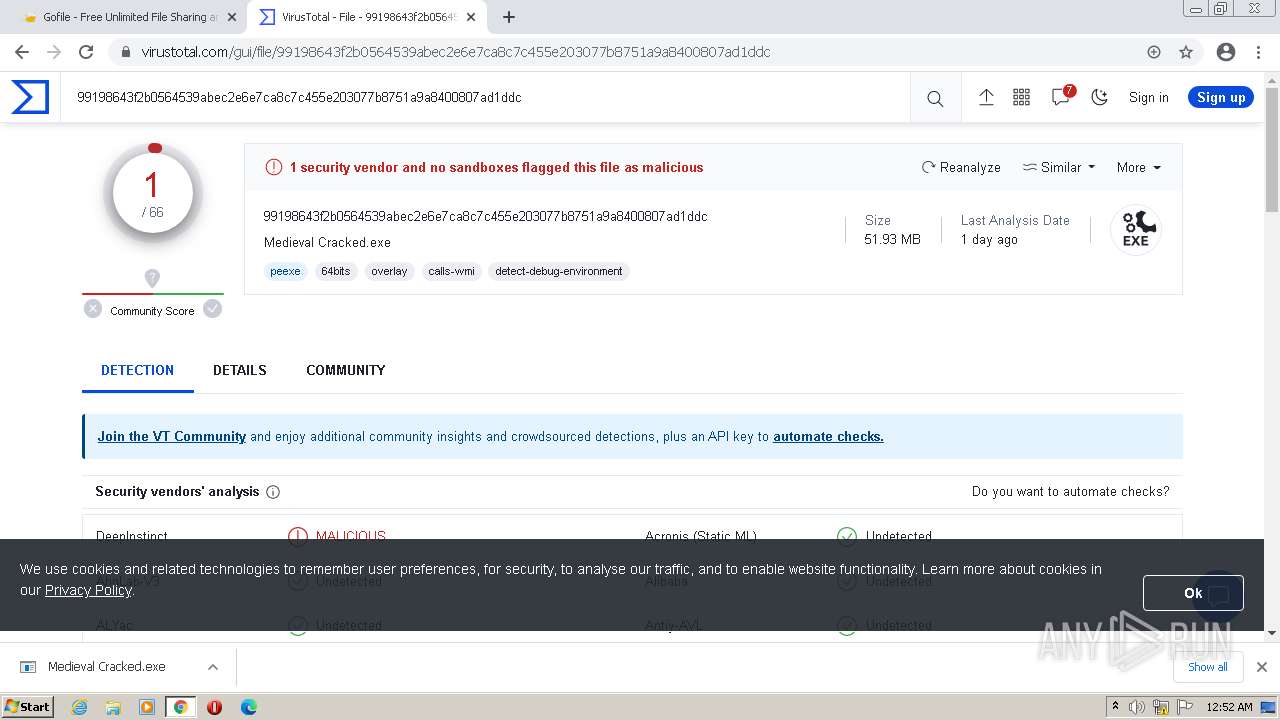
Task: Click the volume speaker tray icon
Action: point(1137,707)
